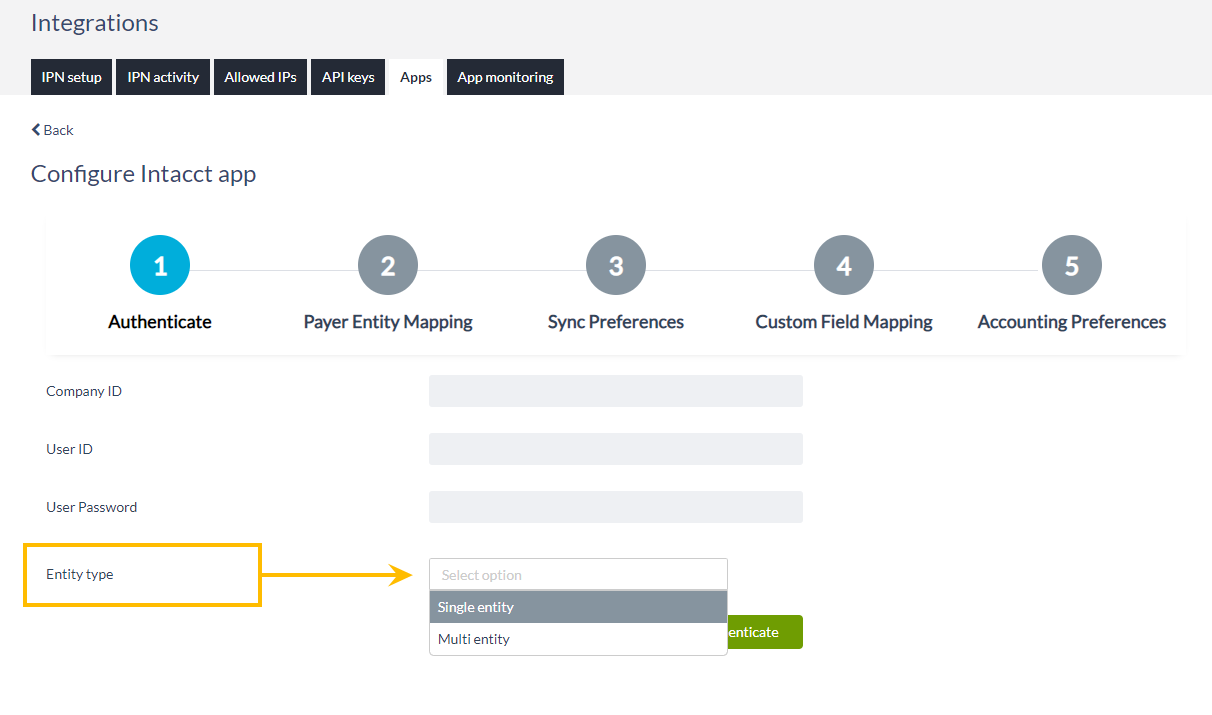1212x715 pixels.
Task: Open the API keys tab
Action: [347, 77]
